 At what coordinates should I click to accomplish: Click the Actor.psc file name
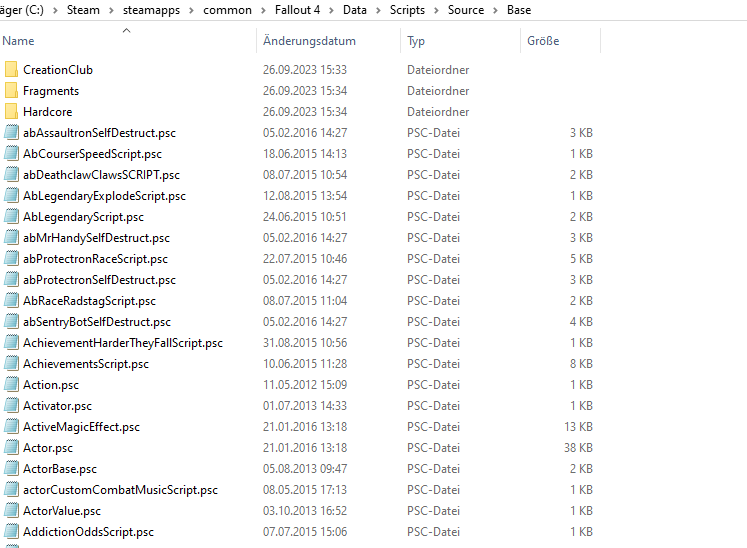[48, 448]
